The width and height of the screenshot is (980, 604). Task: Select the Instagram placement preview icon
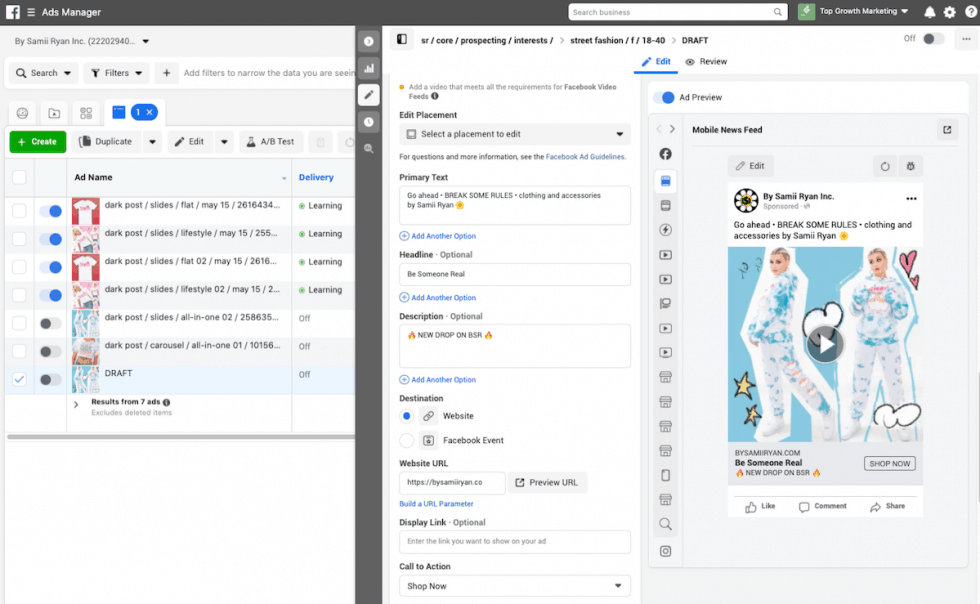pyautogui.click(x=665, y=551)
